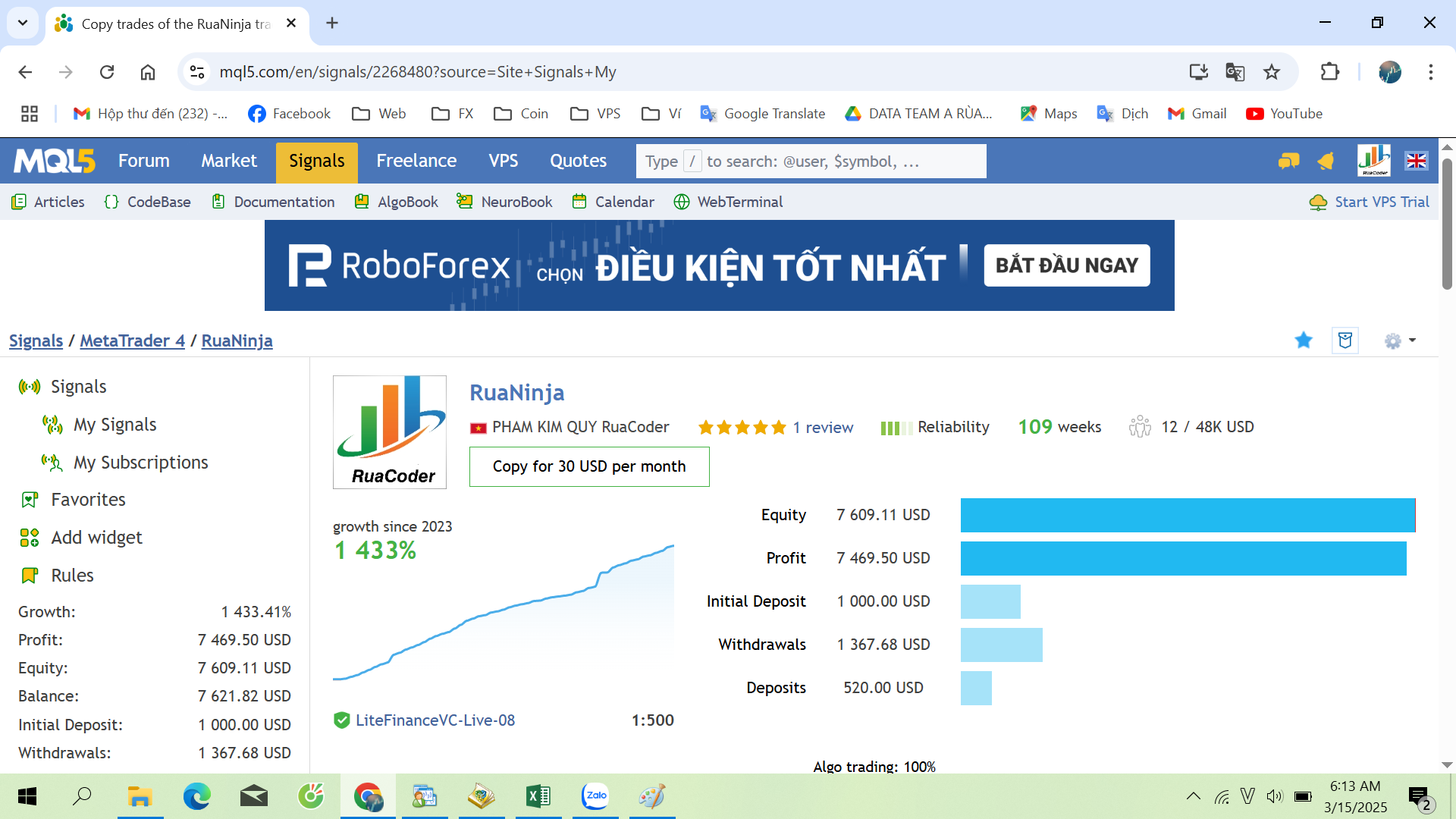Viewport: 1456px width, 819px height.
Task: Open the FX bookmarks folder
Action: [x=453, y=114]
